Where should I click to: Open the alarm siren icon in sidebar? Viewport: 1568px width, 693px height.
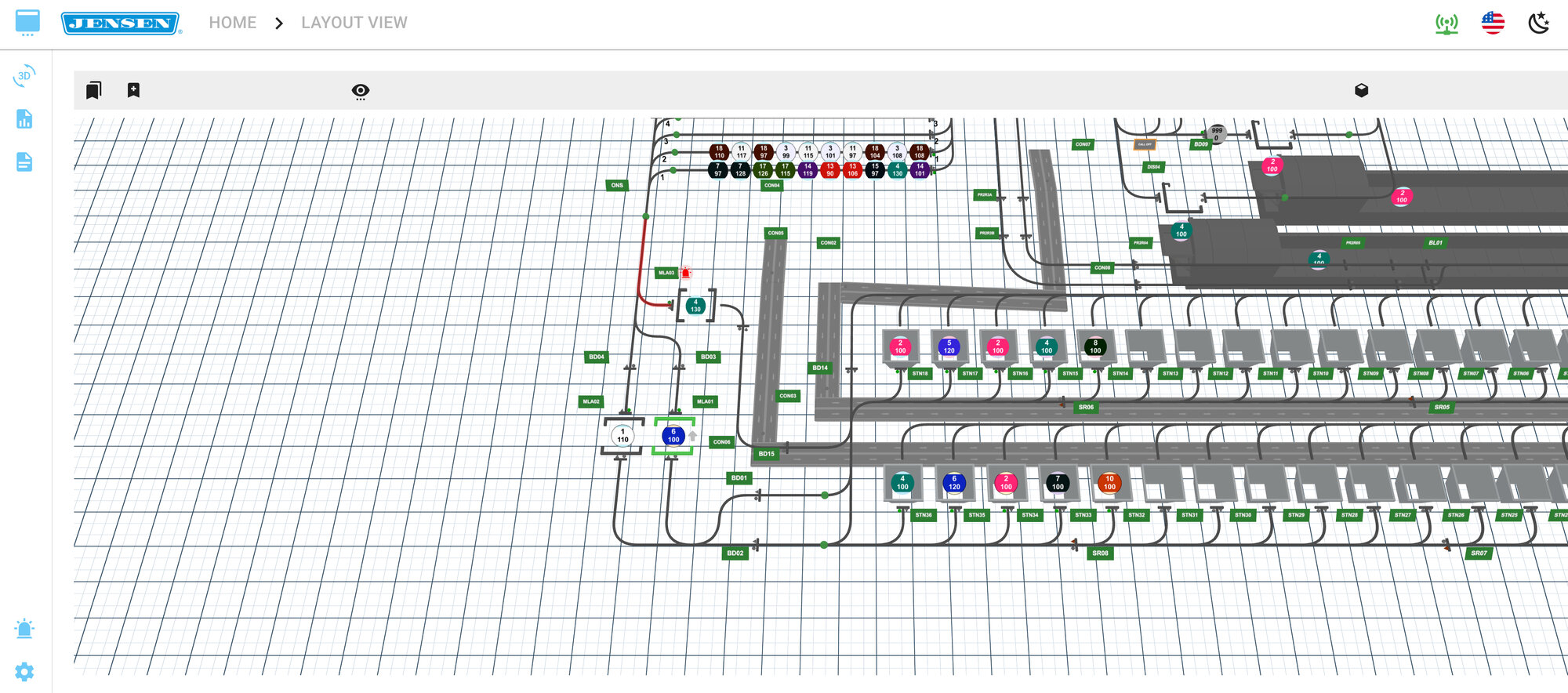click(x=24, y=629)
